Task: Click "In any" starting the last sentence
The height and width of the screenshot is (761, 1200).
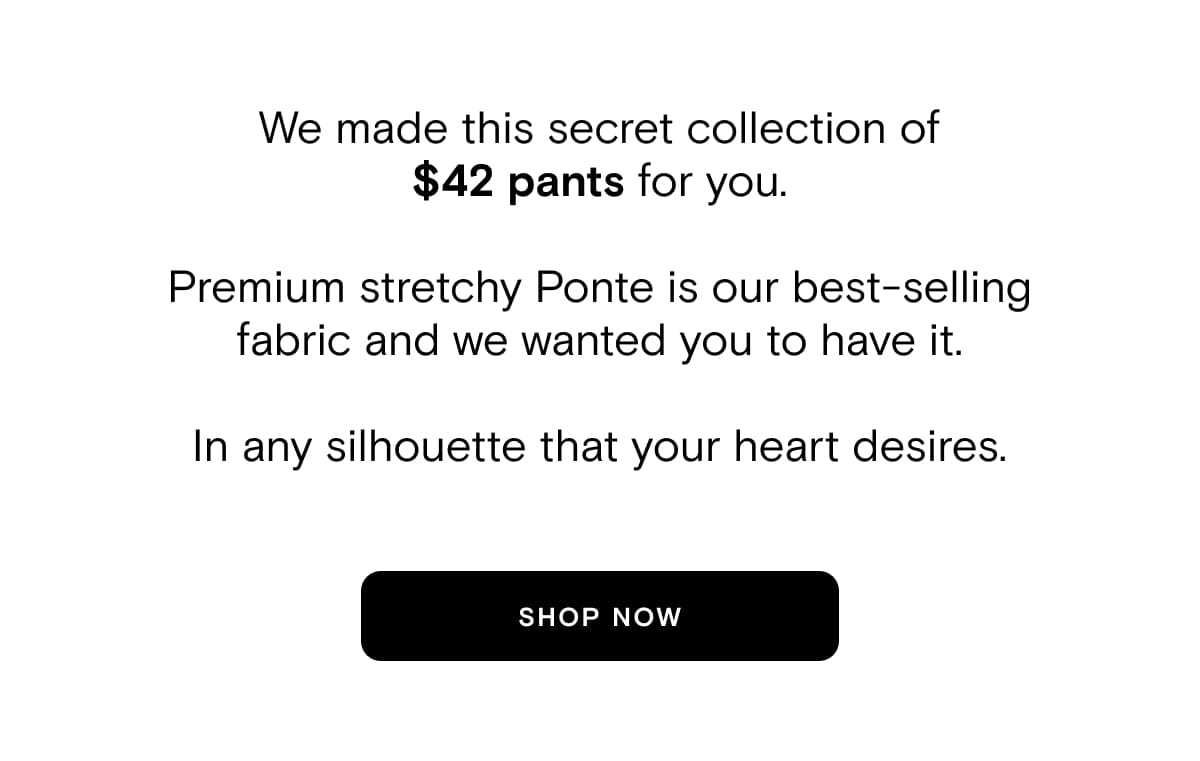Action: click(253, 449)
